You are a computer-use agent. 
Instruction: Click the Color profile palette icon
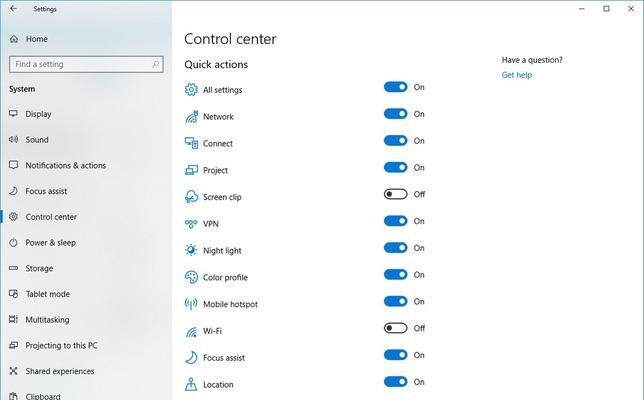191,277
